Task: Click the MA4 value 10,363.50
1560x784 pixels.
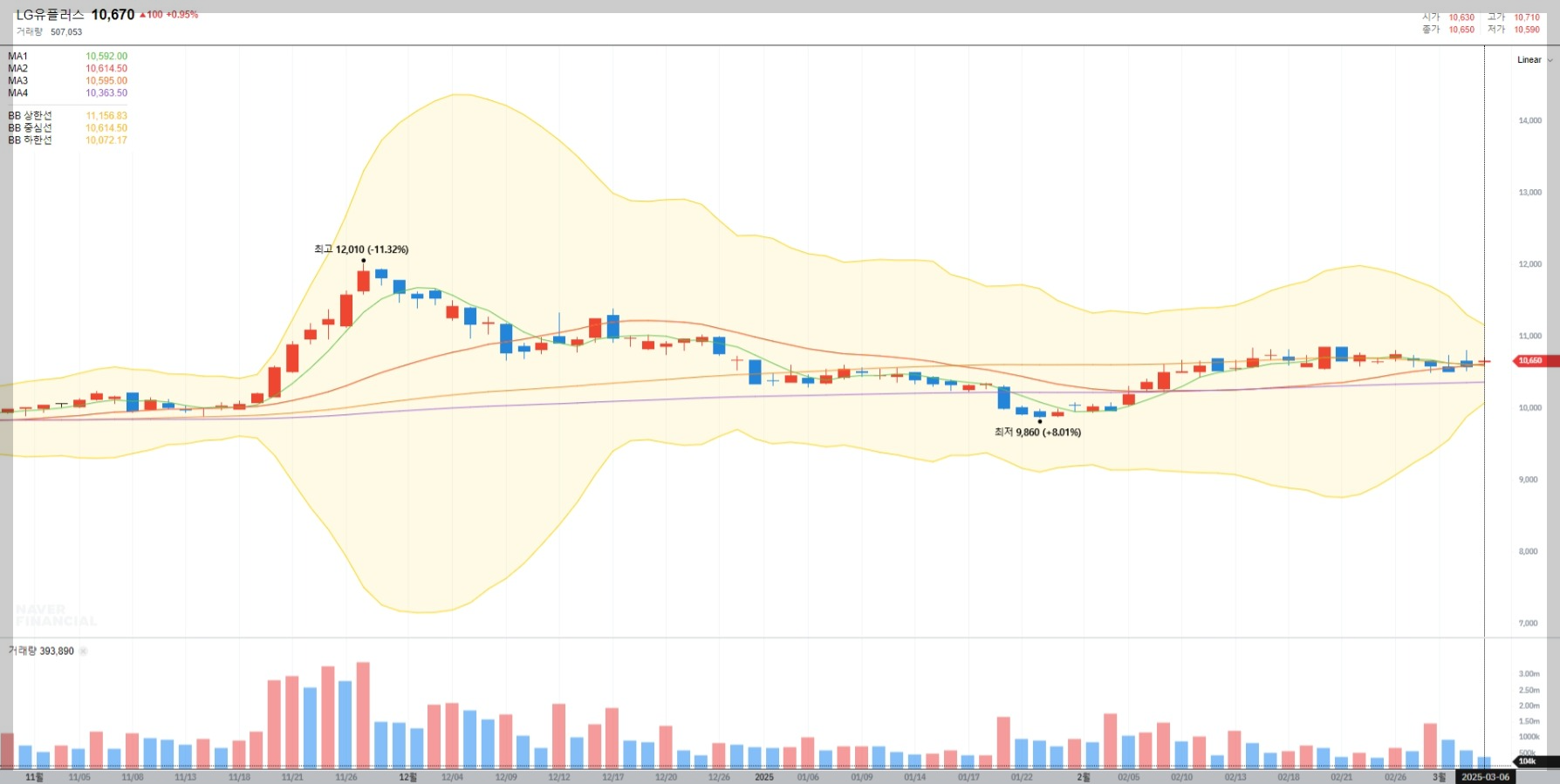Action: 106,92
